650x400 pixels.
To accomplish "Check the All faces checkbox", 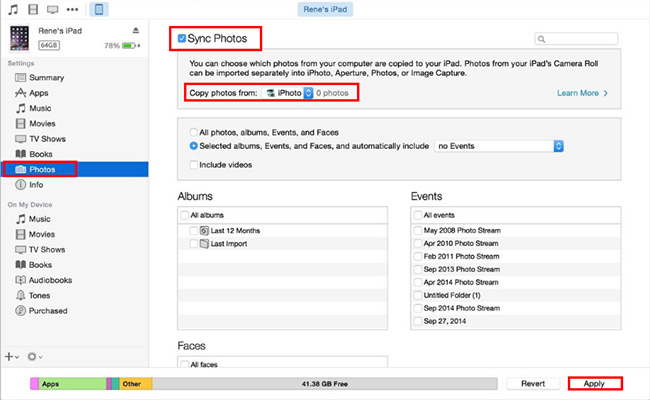I will tap(185, 364).
